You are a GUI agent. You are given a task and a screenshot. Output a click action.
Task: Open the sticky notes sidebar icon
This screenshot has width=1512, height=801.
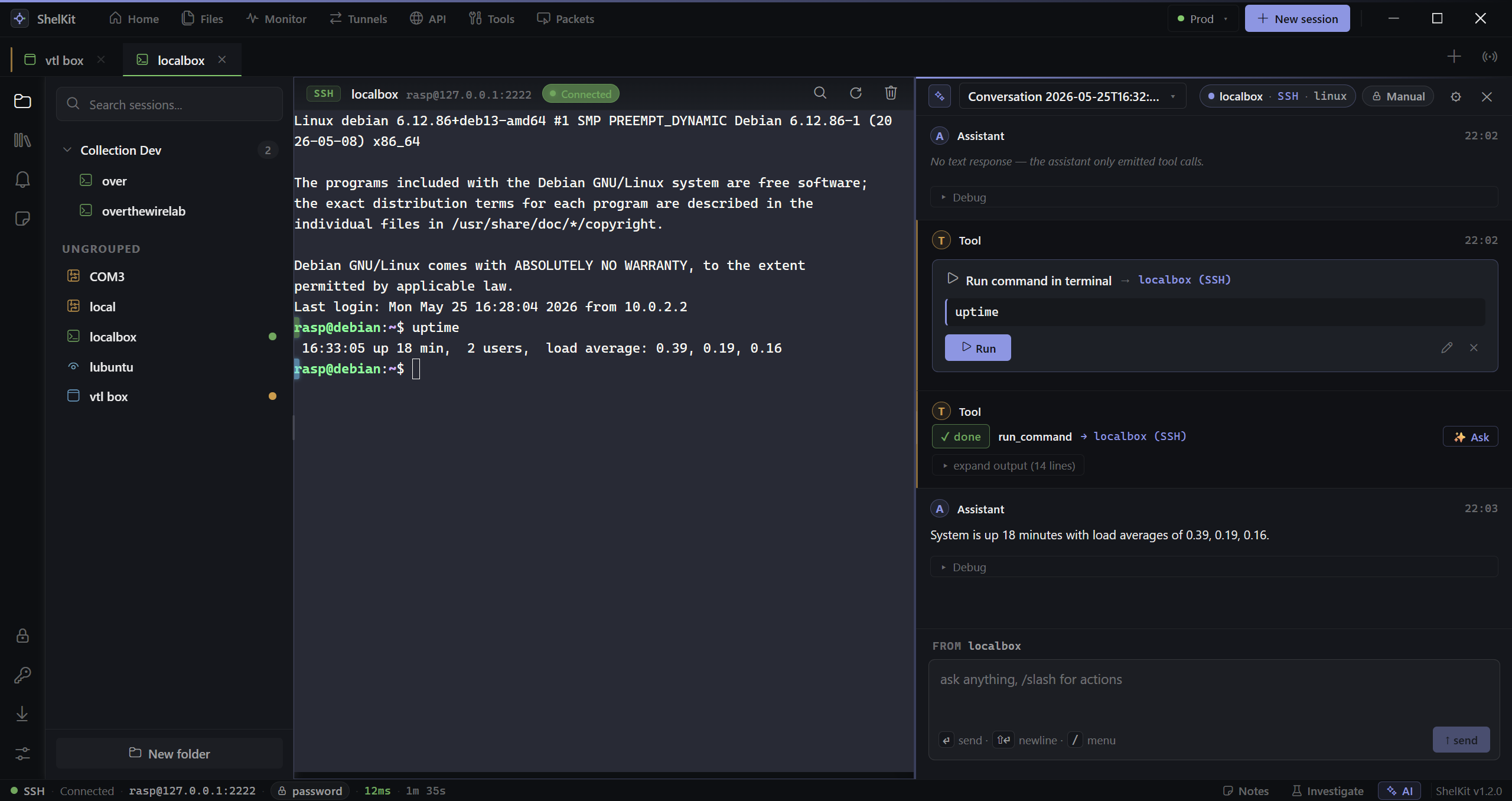pyautogui.click(x=22, y=219)
